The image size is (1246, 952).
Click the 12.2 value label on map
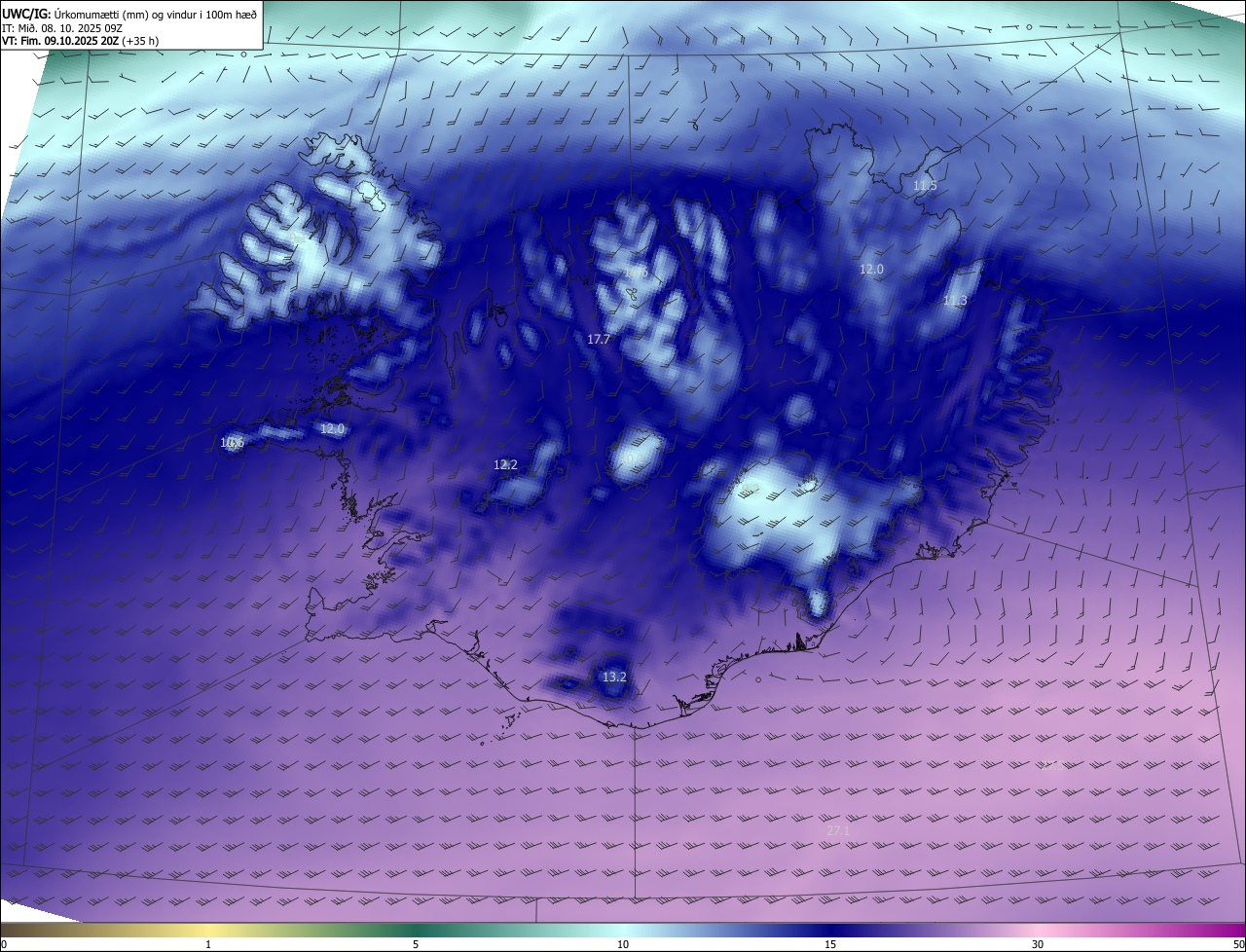tap(505, 465)
